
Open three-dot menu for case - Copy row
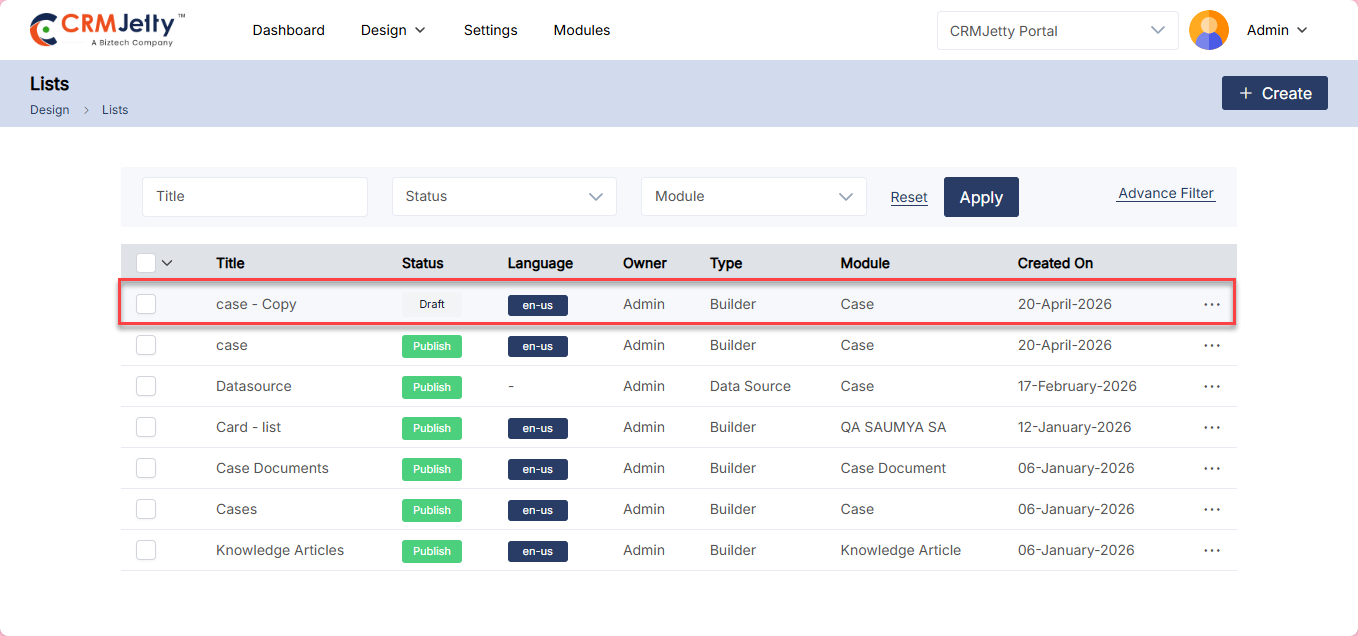click(x=1212, y=304)
